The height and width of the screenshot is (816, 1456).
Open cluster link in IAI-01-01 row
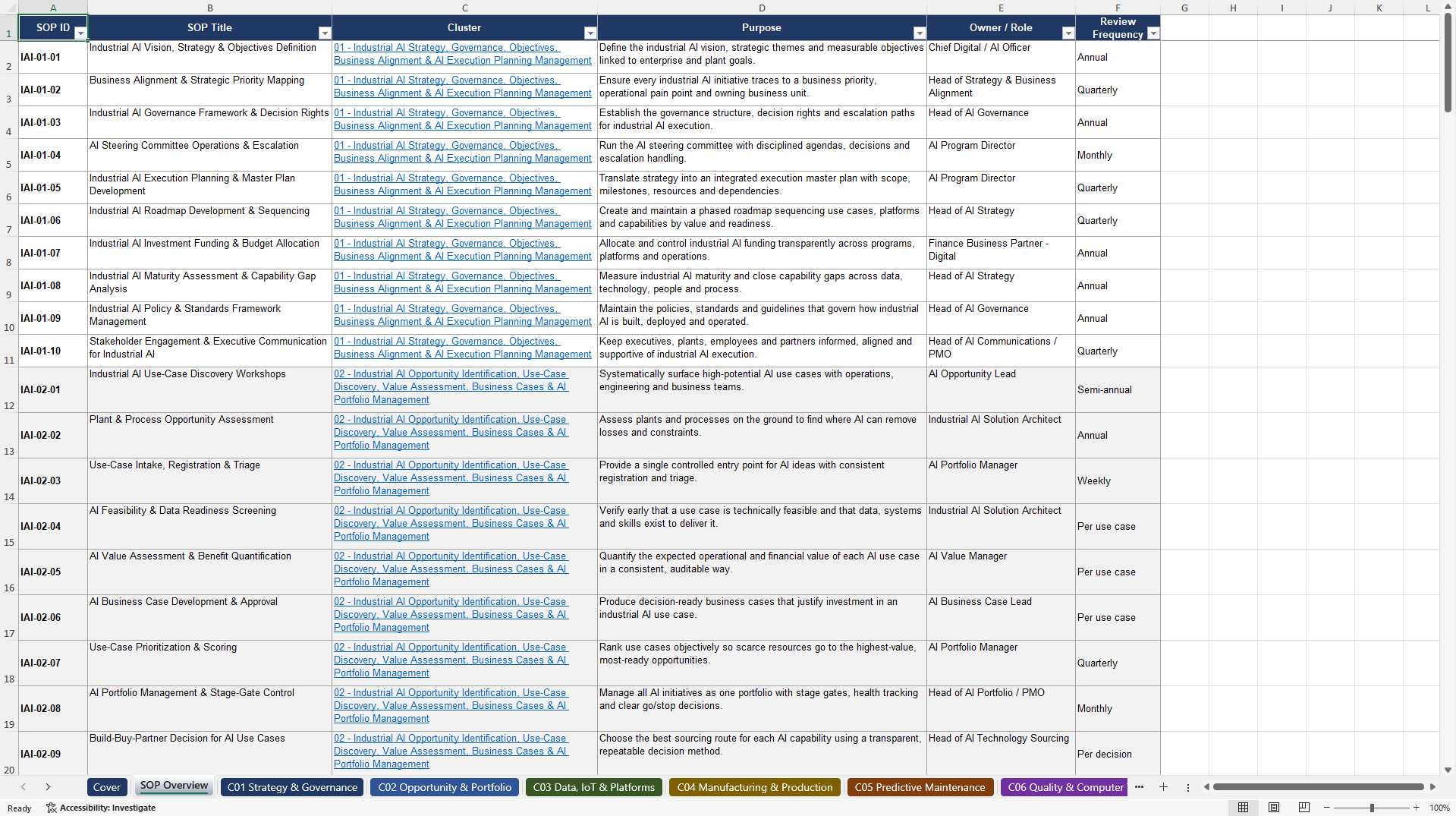point(462,54)
